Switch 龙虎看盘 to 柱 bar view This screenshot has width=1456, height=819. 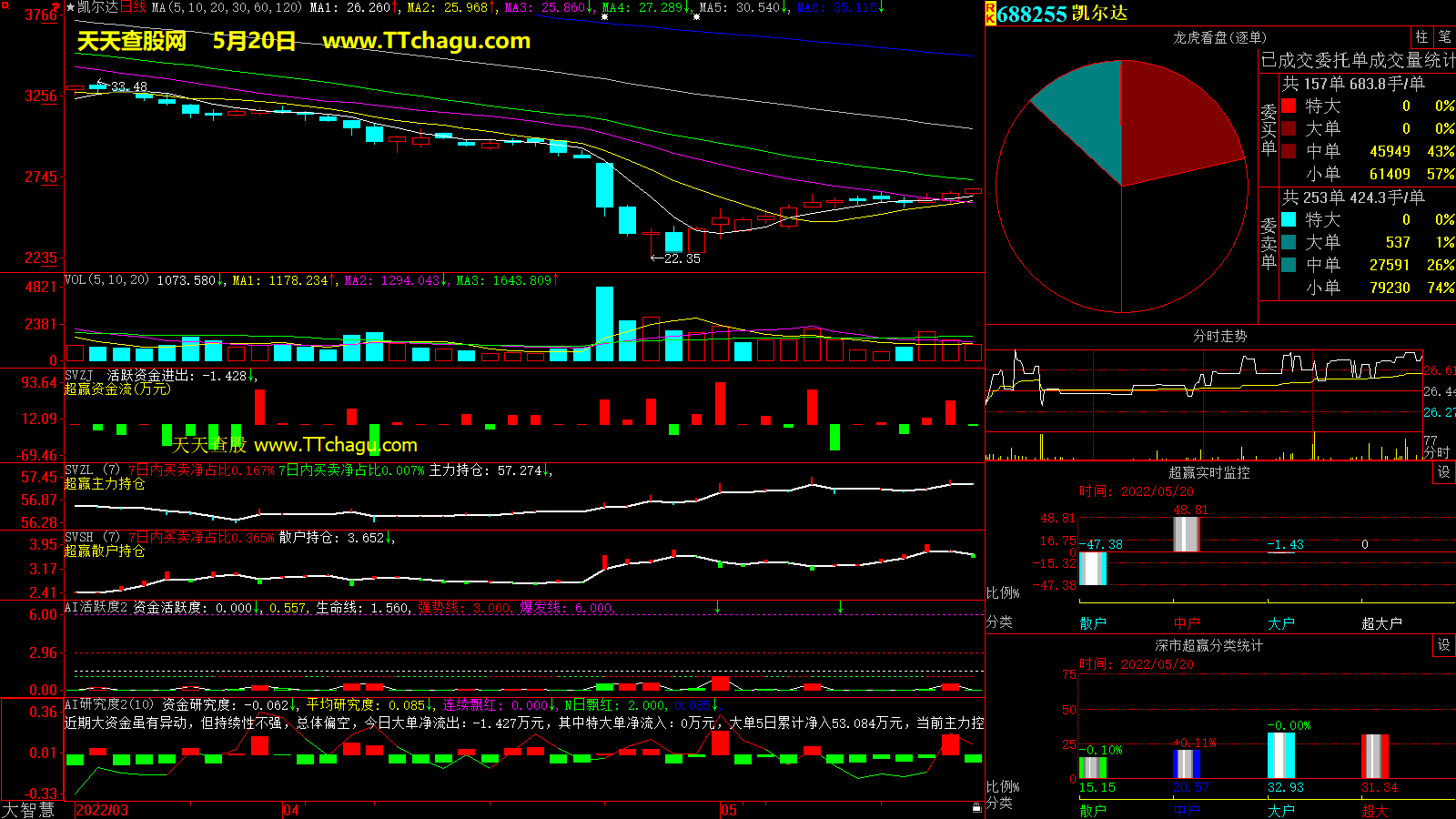[x=1421, y=37]
